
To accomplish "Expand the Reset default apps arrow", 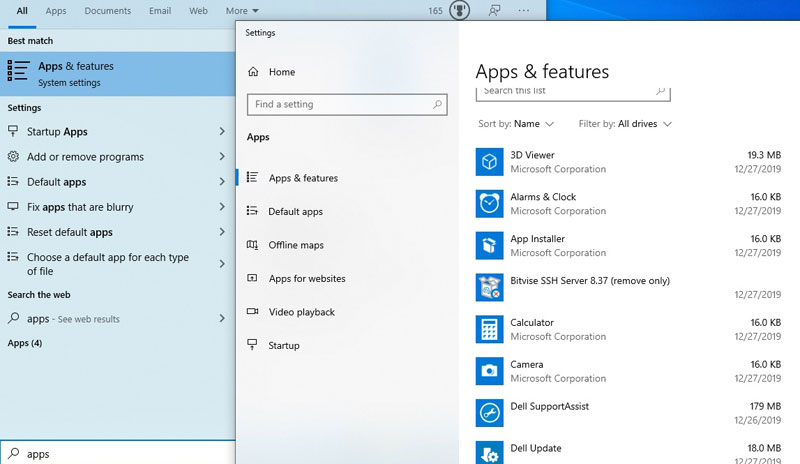I will [222, 232].
